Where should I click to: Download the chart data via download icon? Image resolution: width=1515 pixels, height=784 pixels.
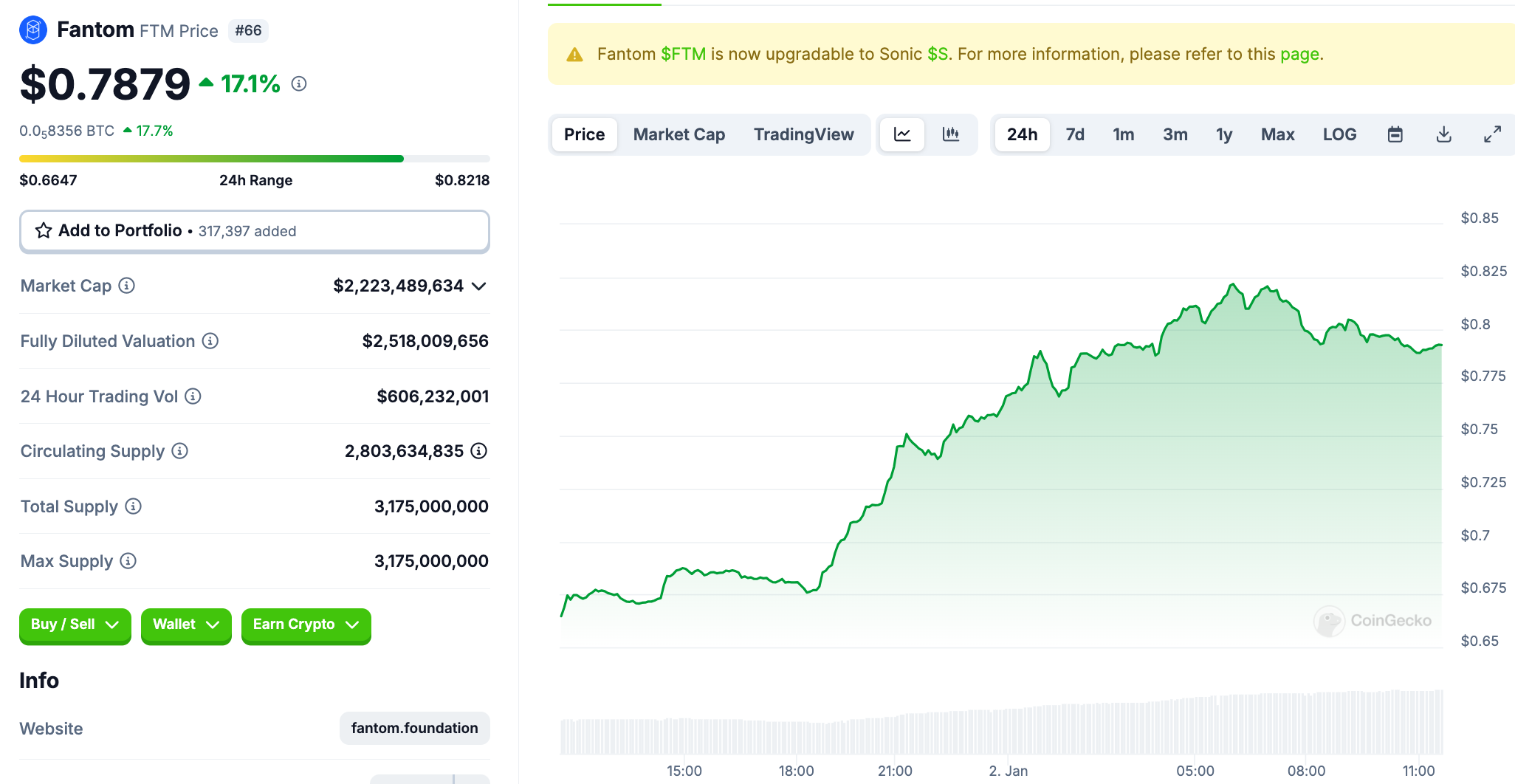(1443, 134)
